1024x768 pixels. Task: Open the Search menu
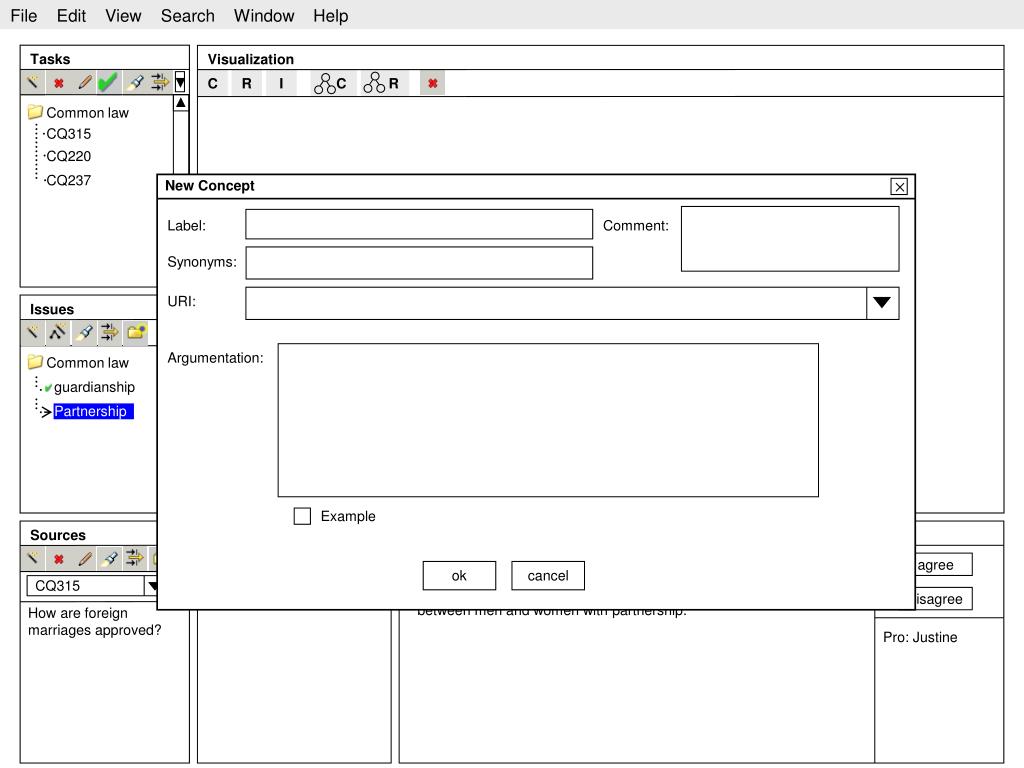coord(187,16)
